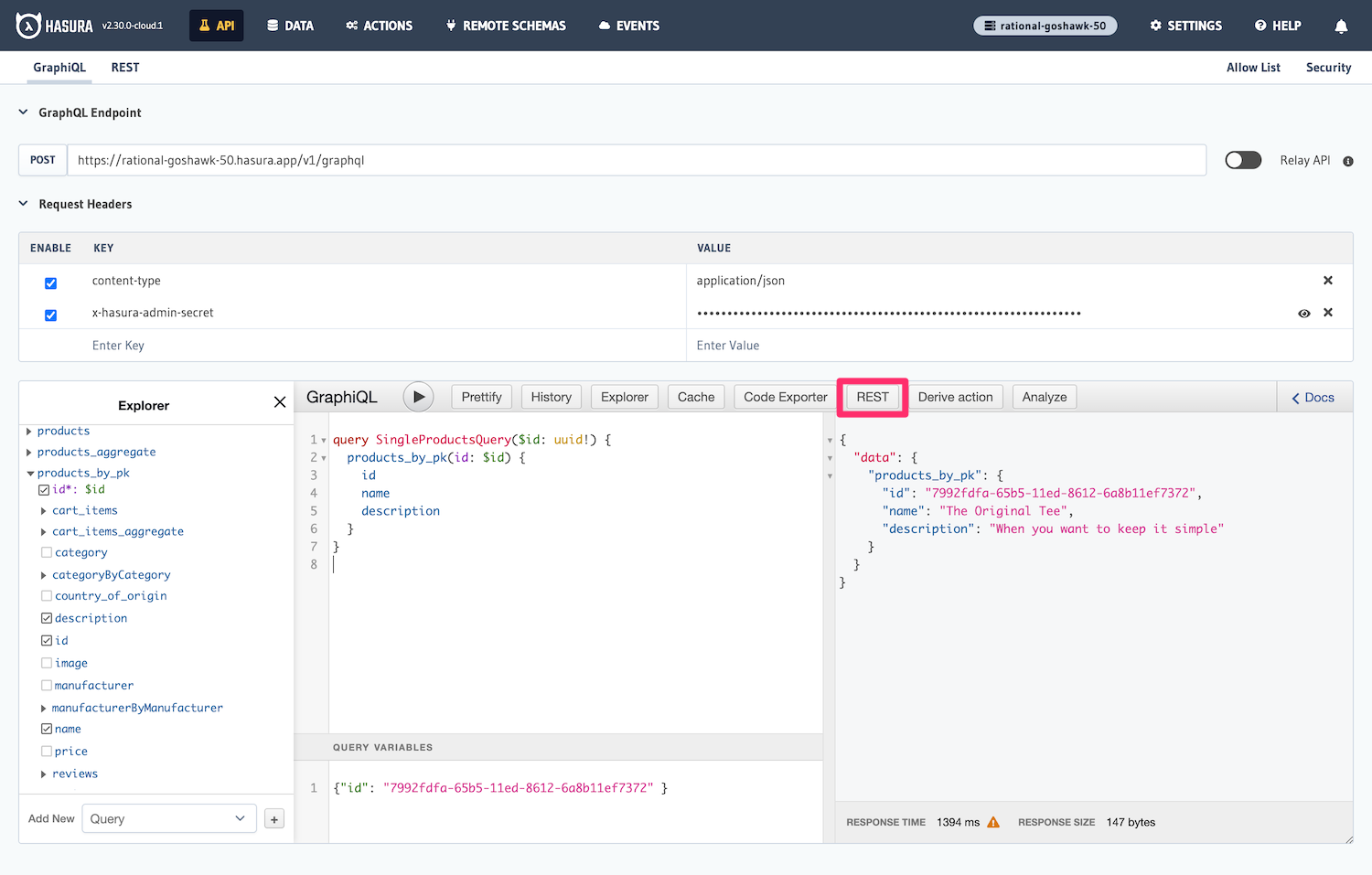Image resolution: width=1372 pixels, height=875 pixels.
Task: Reveal the x-hasura-admin-secret value
Action: coord(1304,313)
